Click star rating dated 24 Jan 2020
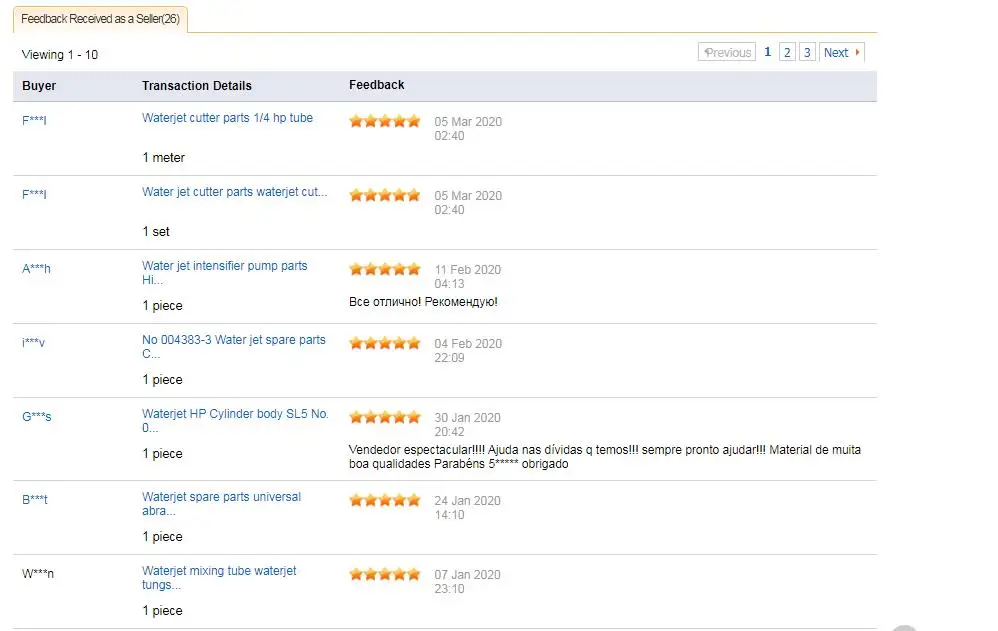The width and height of the screenshot is (998, 631). 385,500
